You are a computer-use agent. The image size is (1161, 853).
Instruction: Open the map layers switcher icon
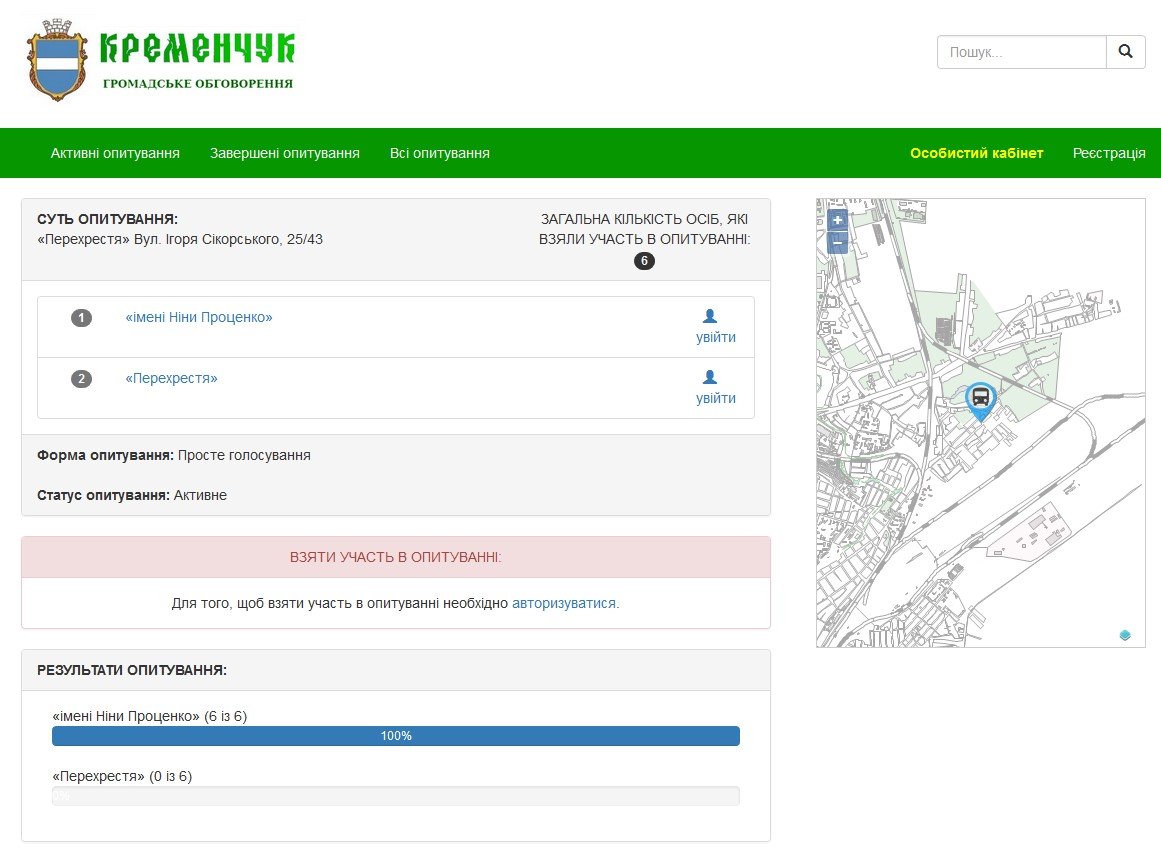1125,635
